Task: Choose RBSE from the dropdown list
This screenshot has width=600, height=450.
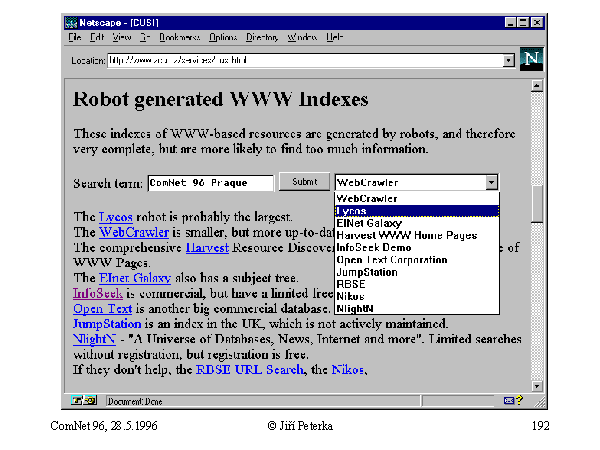Action: pyautogui.click(x=417, y=284)
